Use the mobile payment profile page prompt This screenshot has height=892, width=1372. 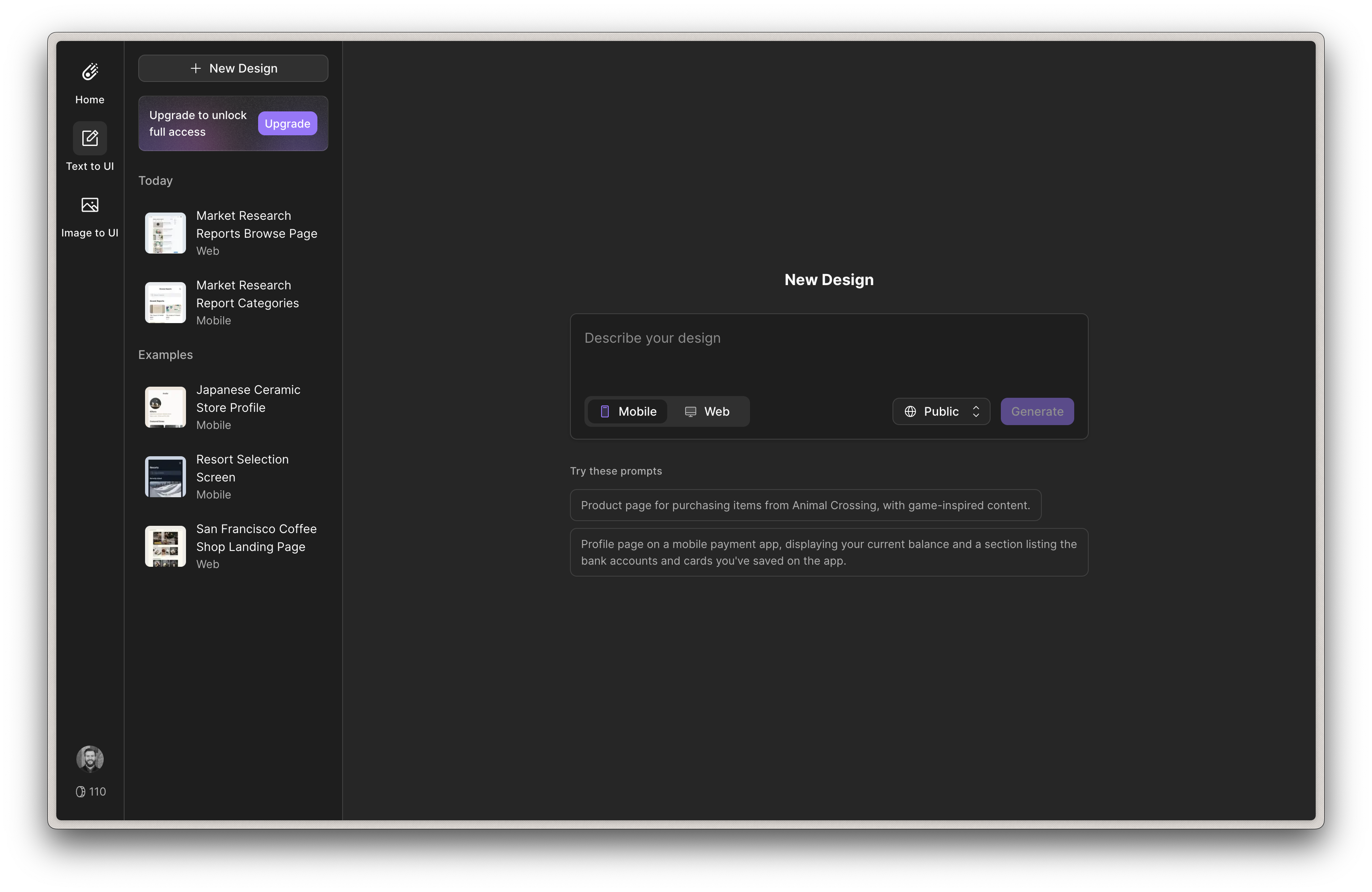tap(828, 552)
